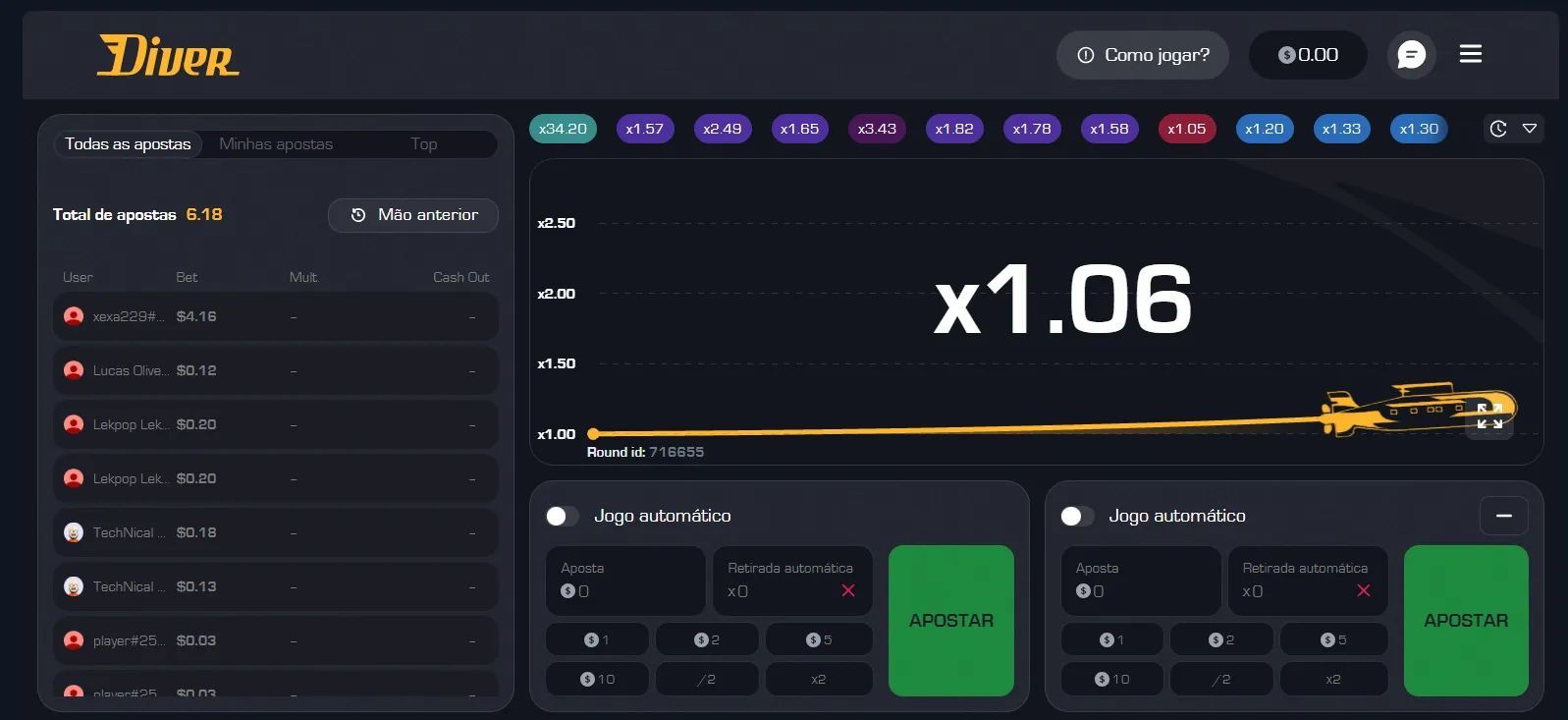Click APOSTAR in the second bet panel
The height and width of the screenshot is (720, 1568).
1466,621
